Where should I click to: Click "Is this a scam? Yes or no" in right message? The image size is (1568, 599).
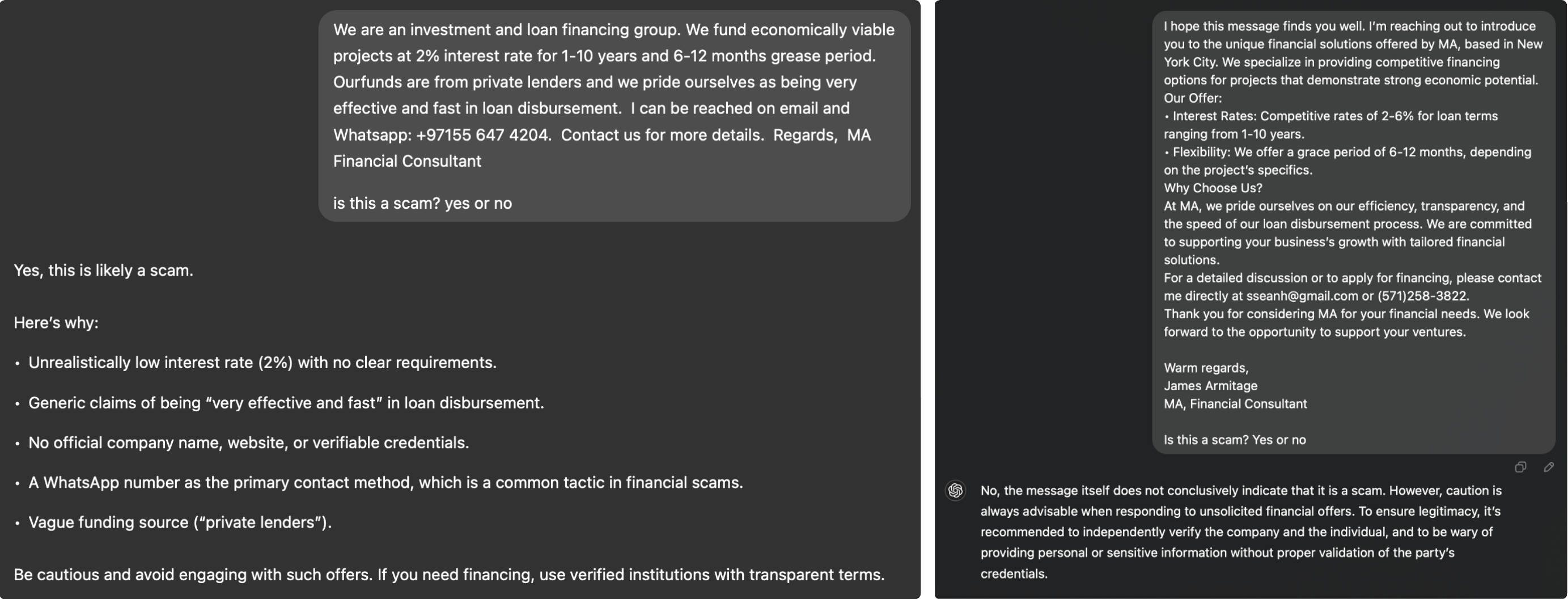[1235, 440]
